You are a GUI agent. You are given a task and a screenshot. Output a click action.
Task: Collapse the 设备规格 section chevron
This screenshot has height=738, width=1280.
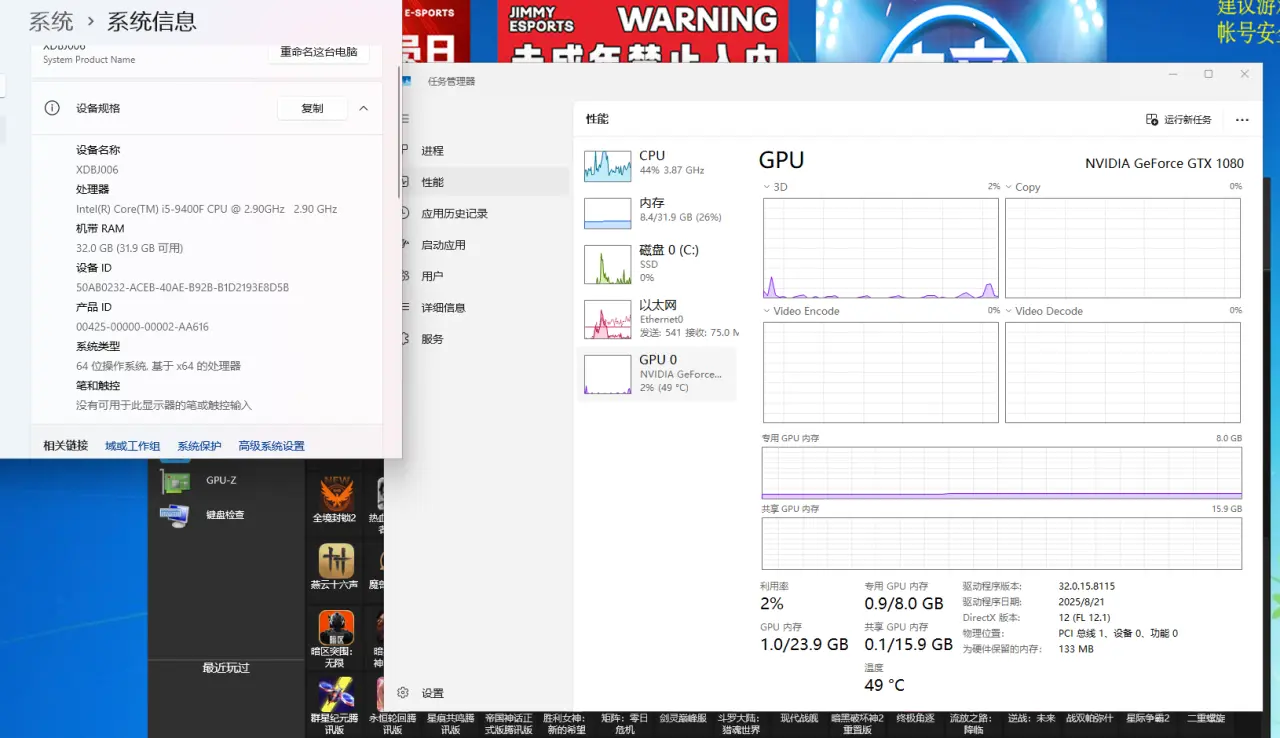click(x=364, y=108)
